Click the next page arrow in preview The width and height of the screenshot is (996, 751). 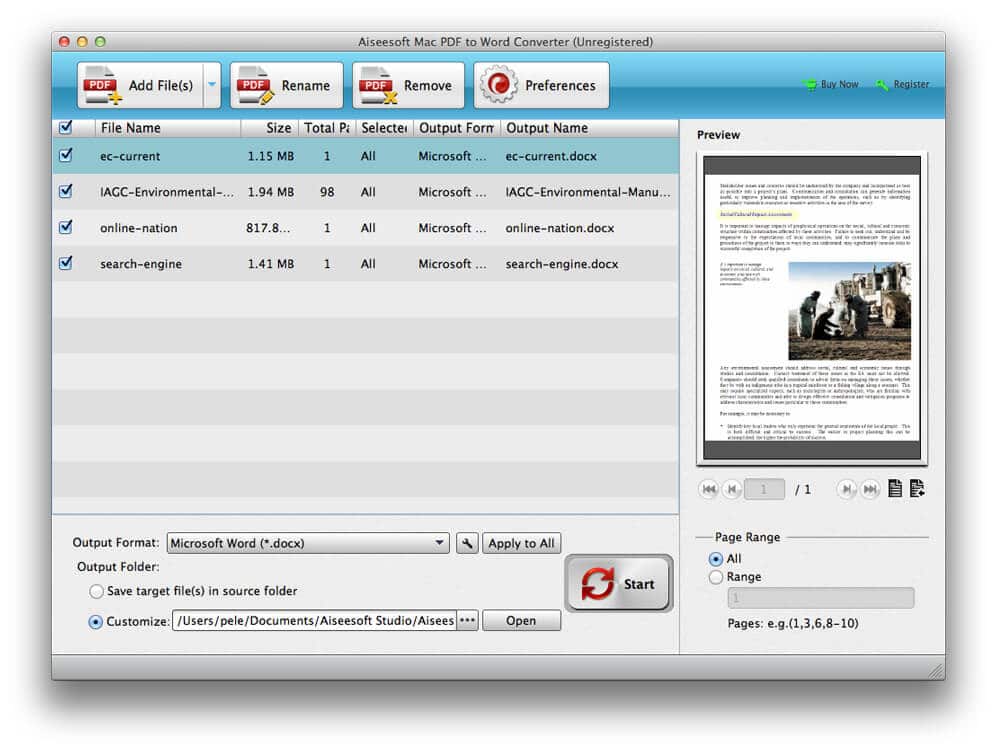click(x=847, y=489)
